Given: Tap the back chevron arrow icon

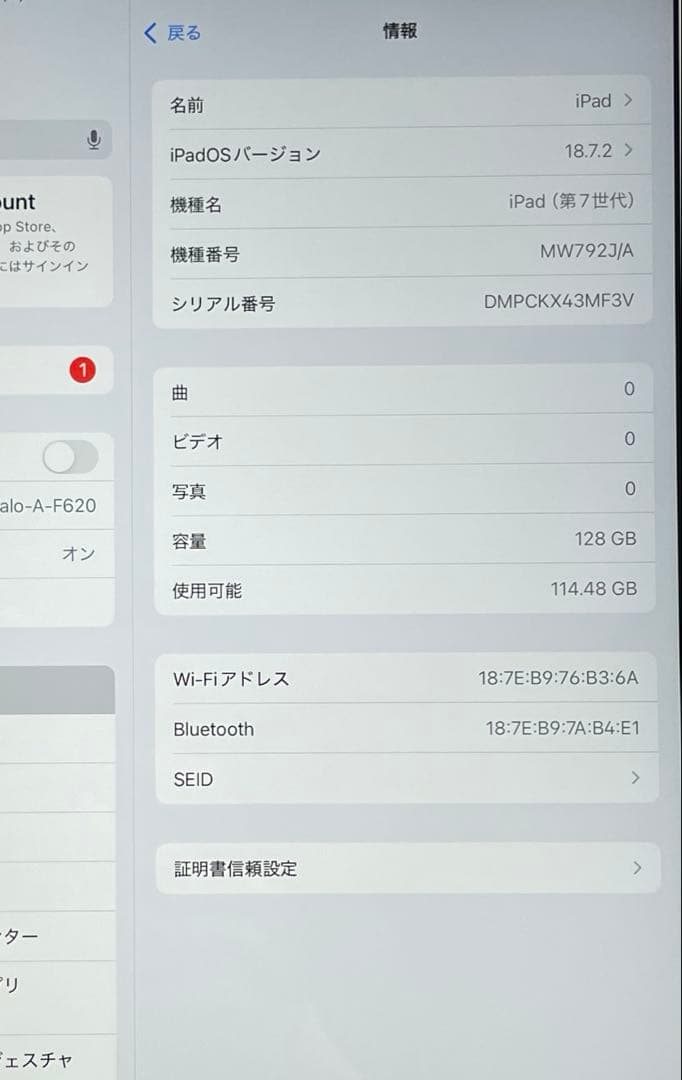Looking at the screenshot, I should tap(150, 32).
